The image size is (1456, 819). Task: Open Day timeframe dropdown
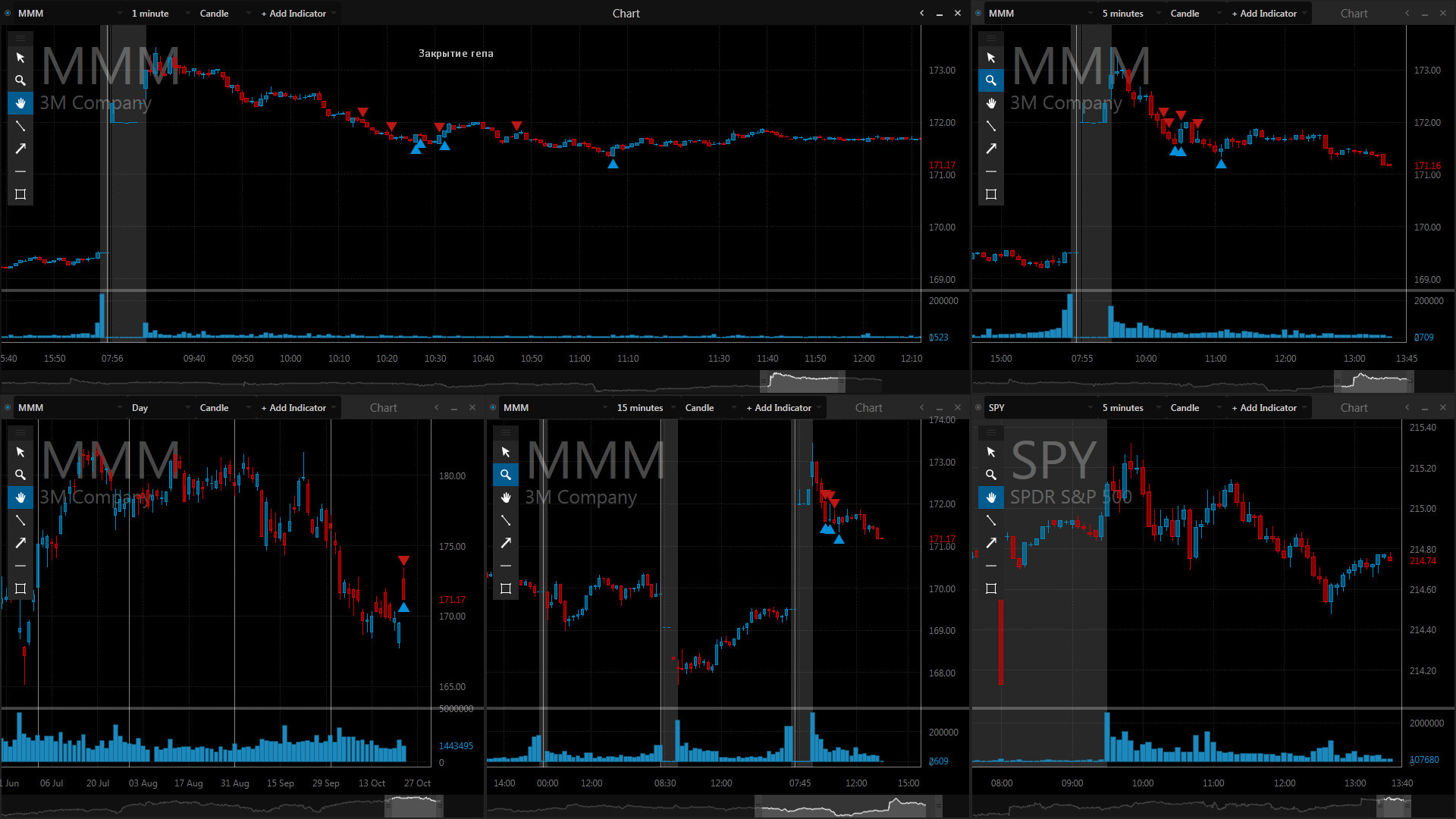click(x=160, y=407)
